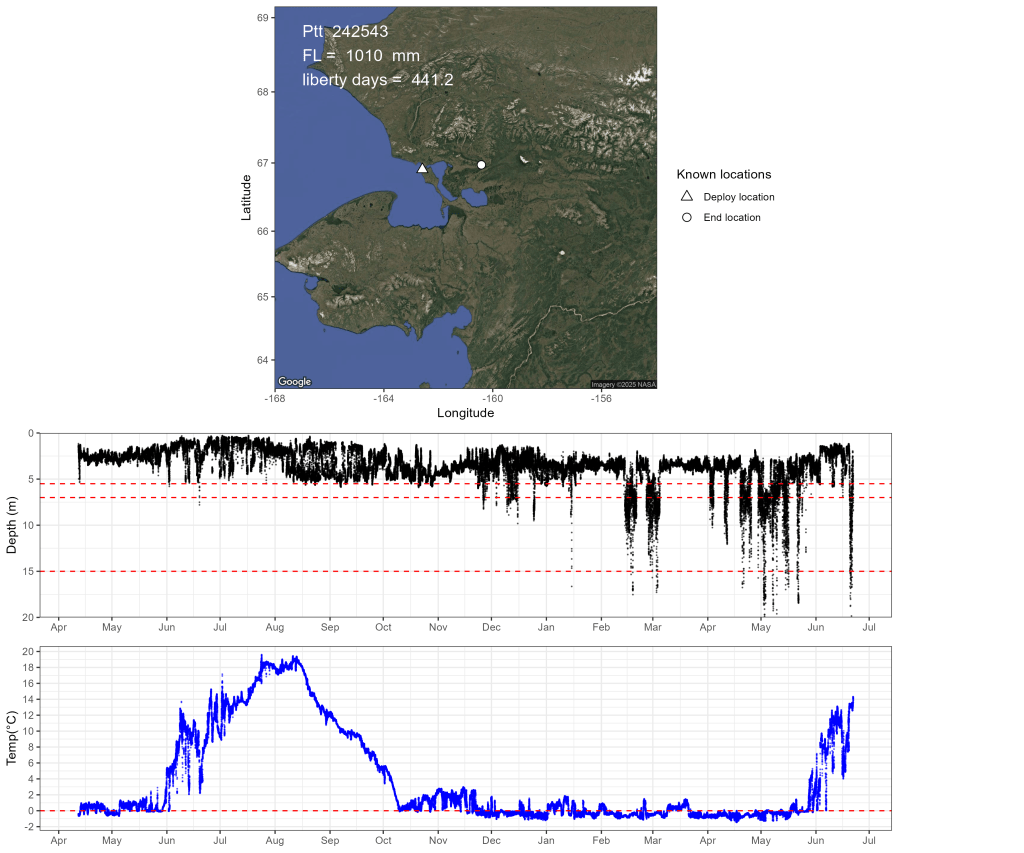Click the 'Temp(°C)' axis title
The height and width of the screenshot is (853, 1024).
[12, 738]
